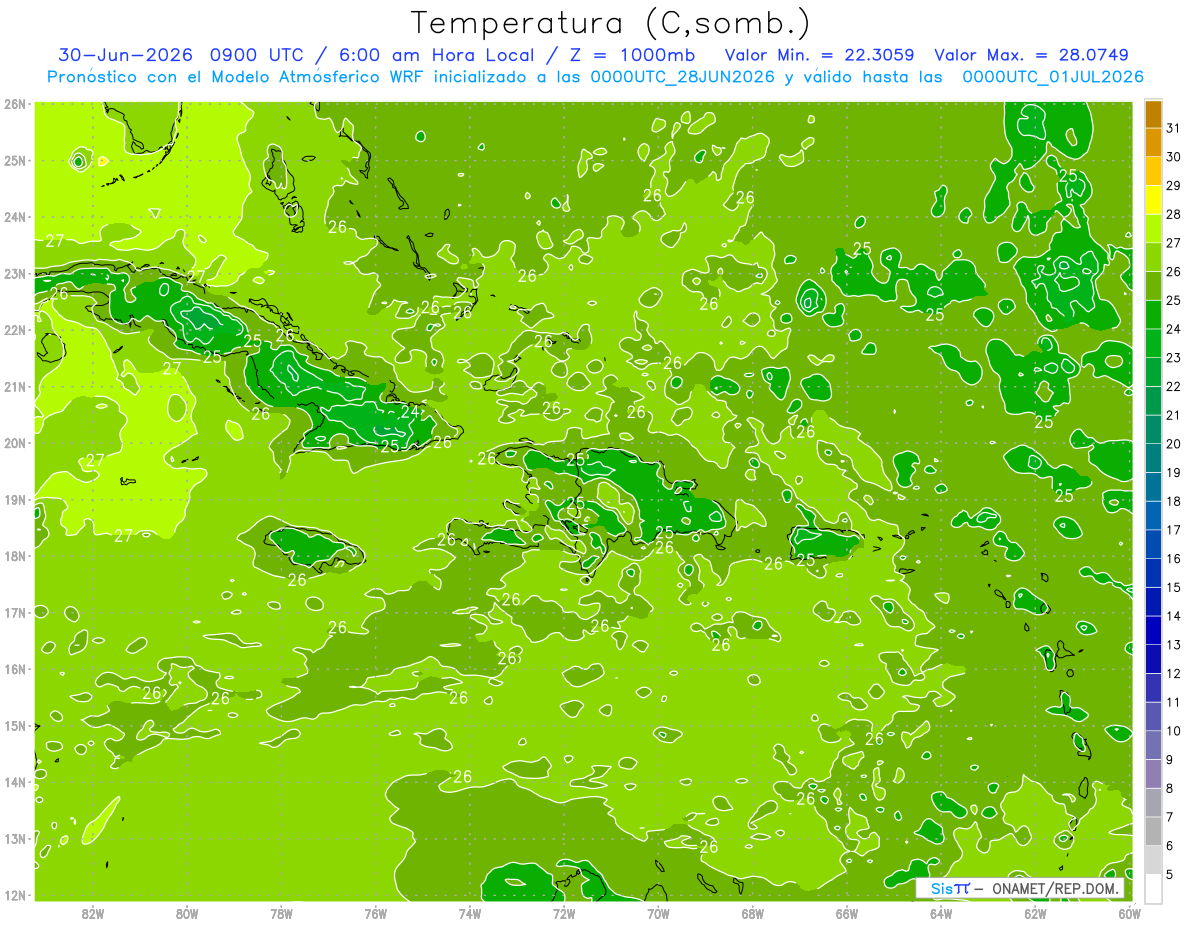Click the 18N latitude axis label

tap(15, 556)
